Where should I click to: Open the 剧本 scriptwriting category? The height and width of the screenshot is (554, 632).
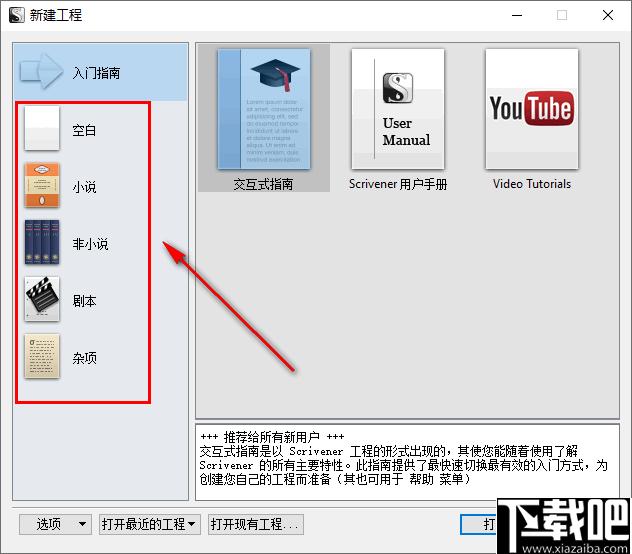100,300
